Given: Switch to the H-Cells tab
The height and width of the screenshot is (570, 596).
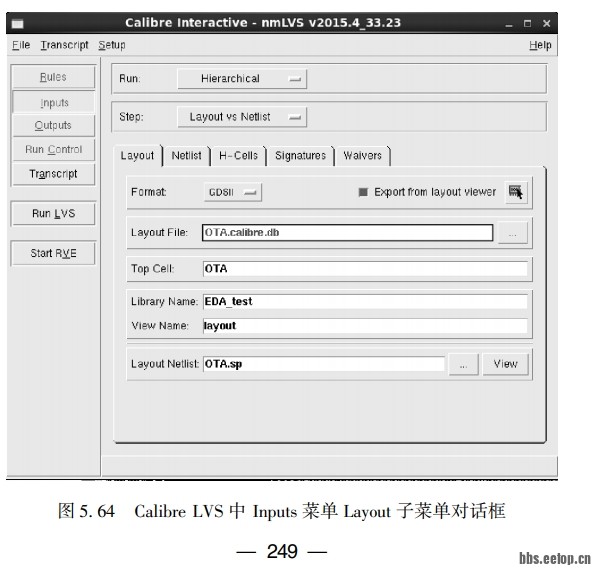Looking at the screenshot, I should coord(238,155).
